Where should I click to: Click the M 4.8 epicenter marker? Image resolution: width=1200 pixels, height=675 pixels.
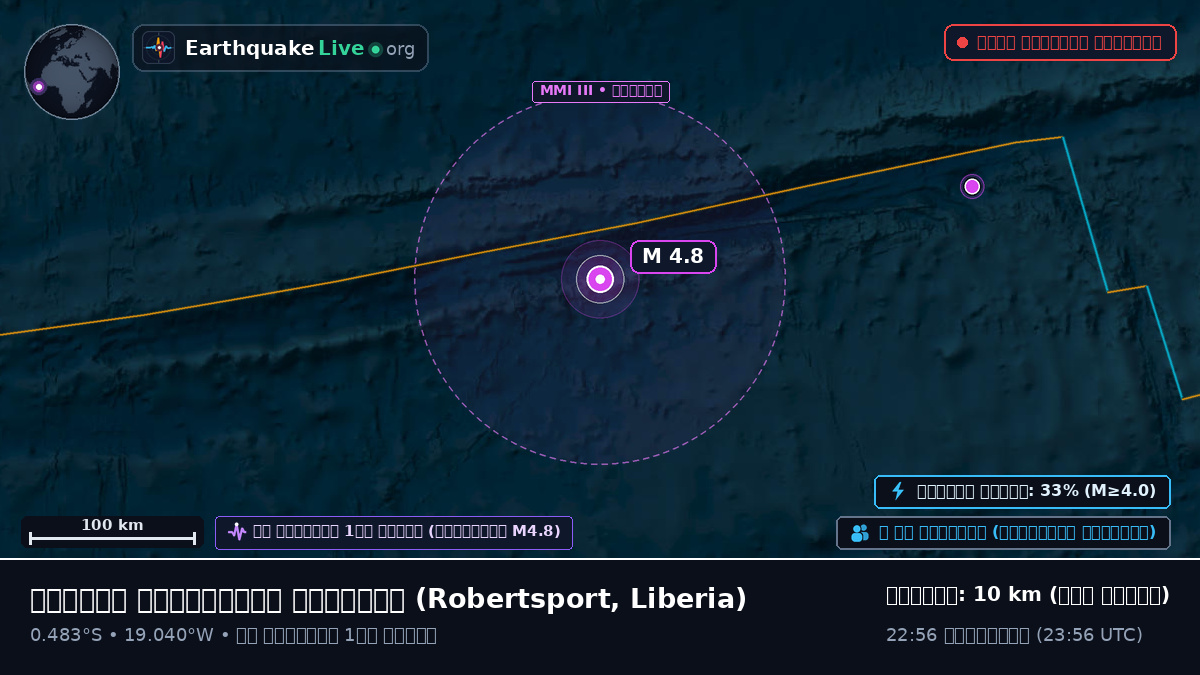600,280
